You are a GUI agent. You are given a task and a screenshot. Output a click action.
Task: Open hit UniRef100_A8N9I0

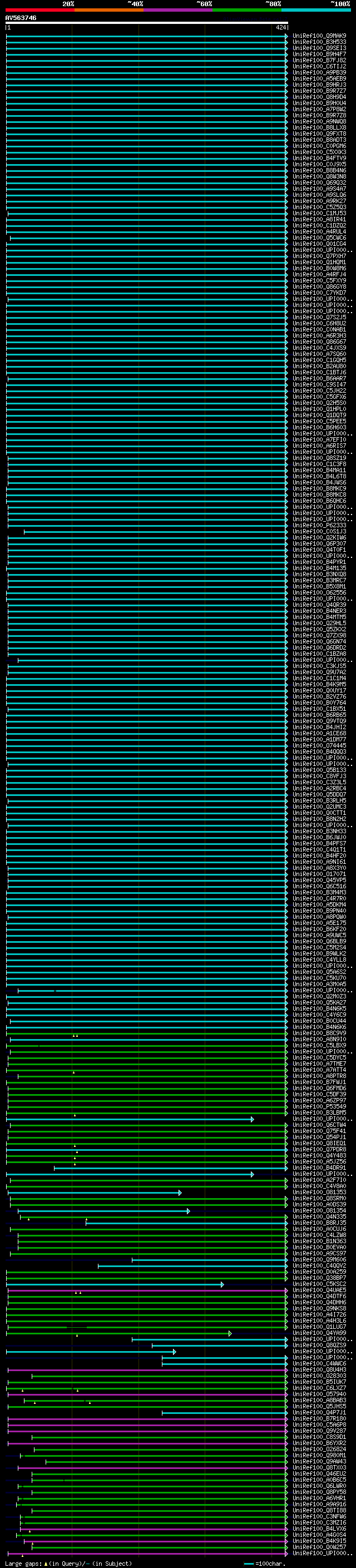(319, 1039)
